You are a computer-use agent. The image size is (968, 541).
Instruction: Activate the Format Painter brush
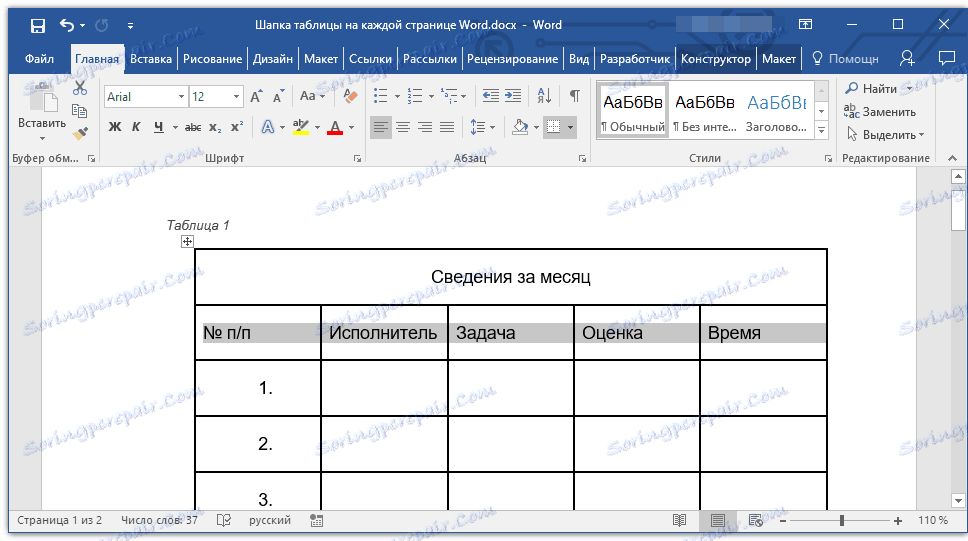pyautogui.click(x=80, y=133)
